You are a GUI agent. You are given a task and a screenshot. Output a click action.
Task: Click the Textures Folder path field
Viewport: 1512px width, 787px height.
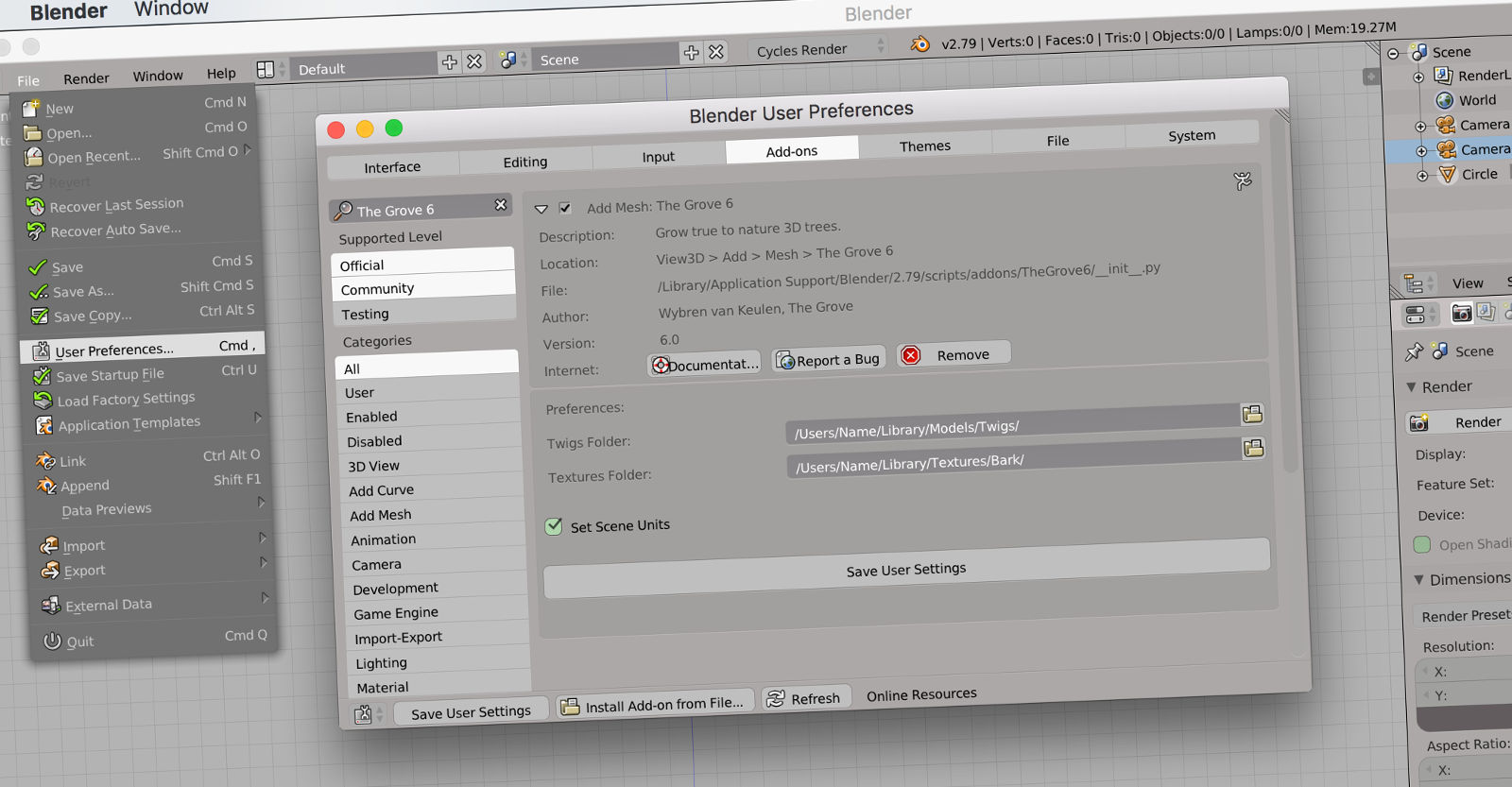1014,457
